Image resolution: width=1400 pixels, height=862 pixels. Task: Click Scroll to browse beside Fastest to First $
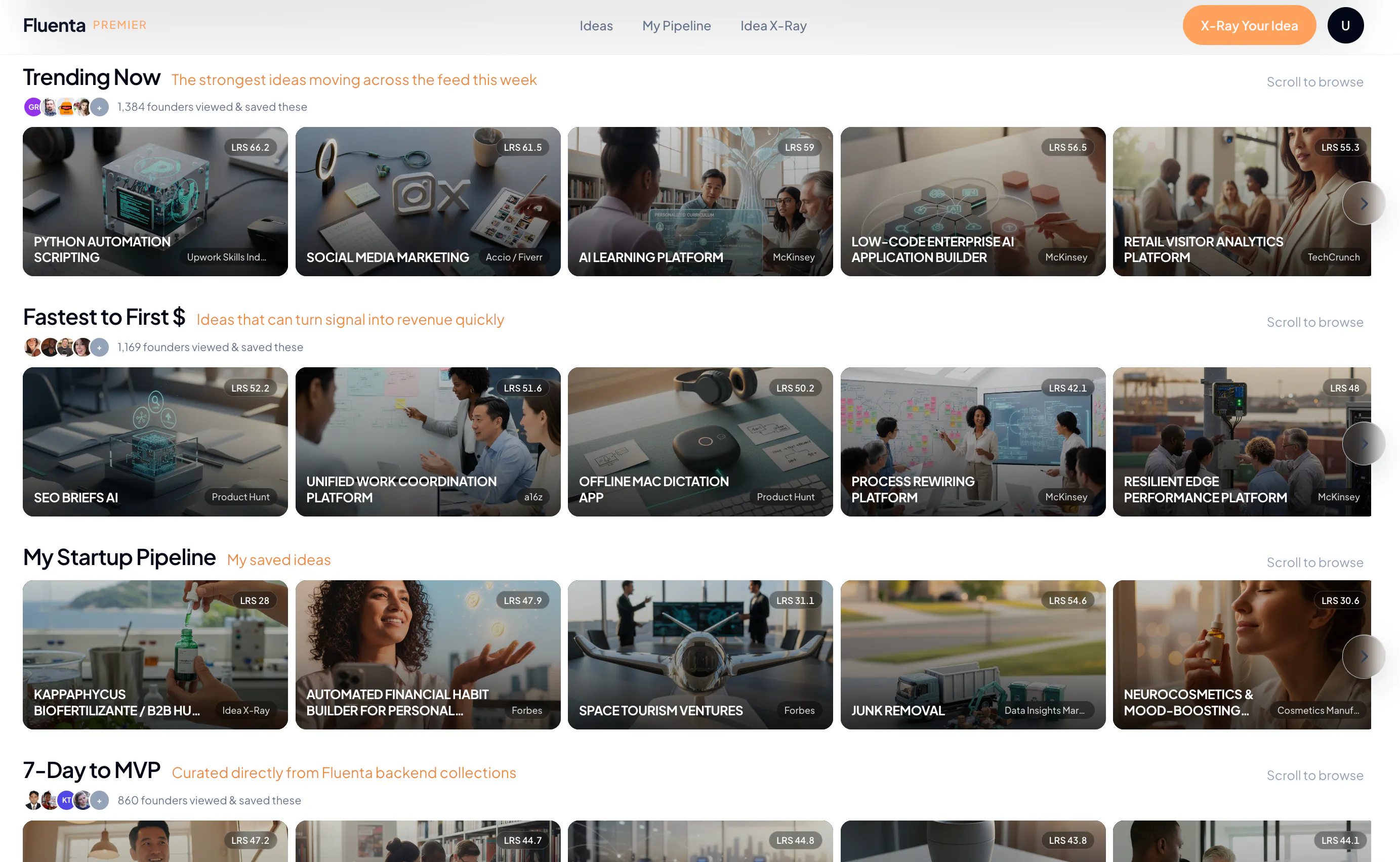tap(1314, 322)
